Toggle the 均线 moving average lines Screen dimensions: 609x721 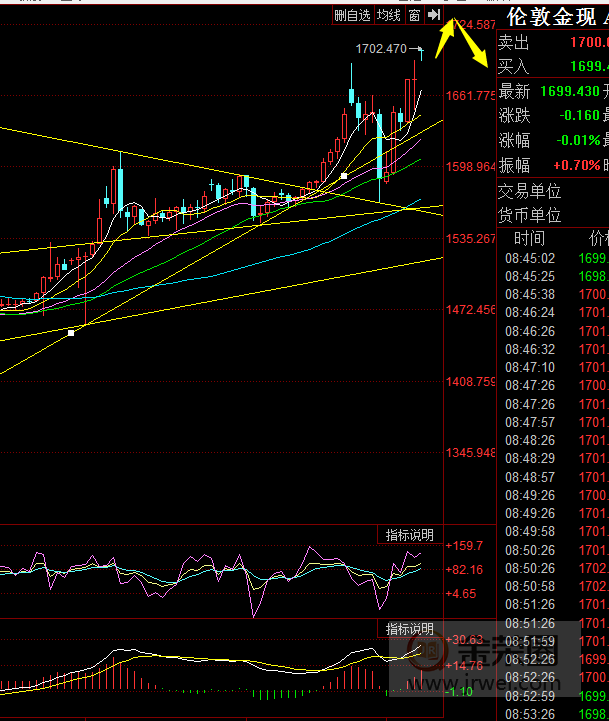(388, 15)
